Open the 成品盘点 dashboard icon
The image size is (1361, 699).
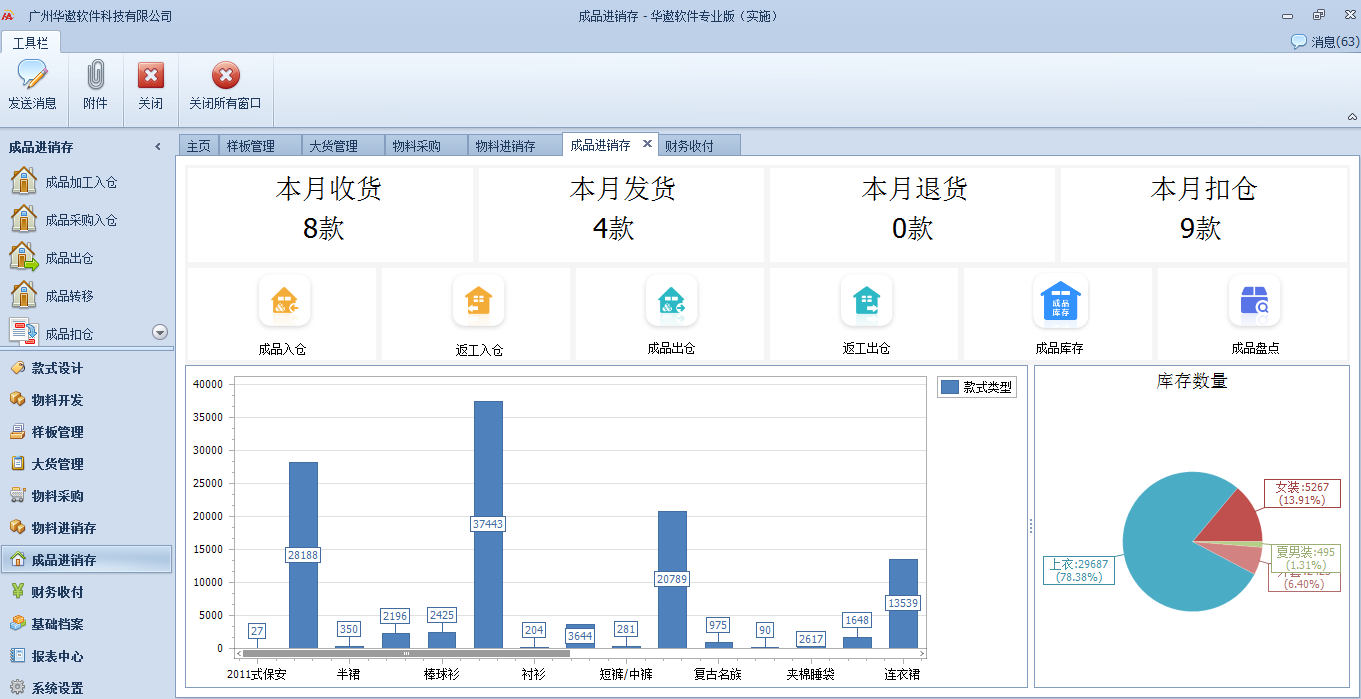1254,301
